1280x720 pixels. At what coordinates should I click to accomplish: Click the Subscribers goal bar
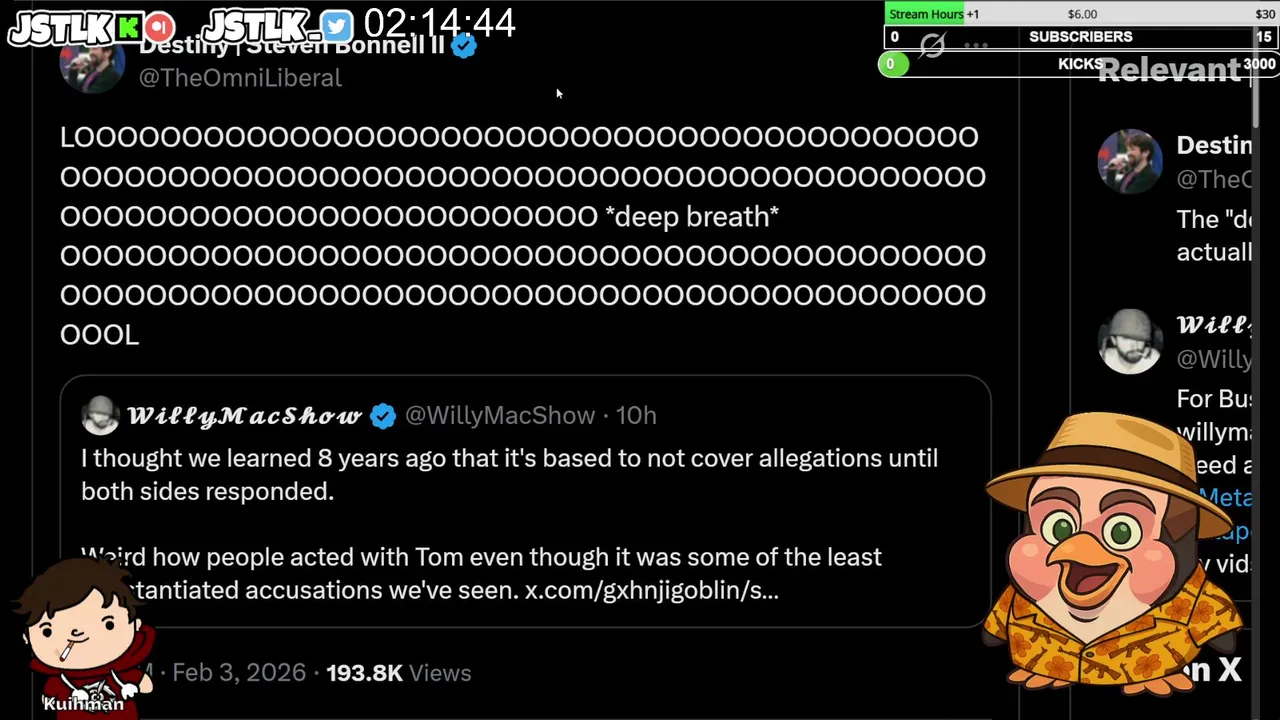[x=1080, y=37]
